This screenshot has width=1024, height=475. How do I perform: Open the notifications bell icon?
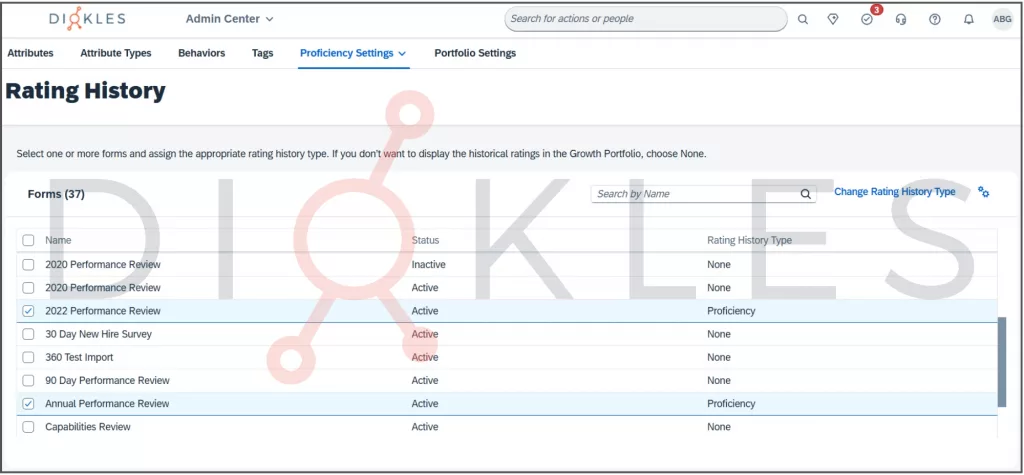coord(968,19)
